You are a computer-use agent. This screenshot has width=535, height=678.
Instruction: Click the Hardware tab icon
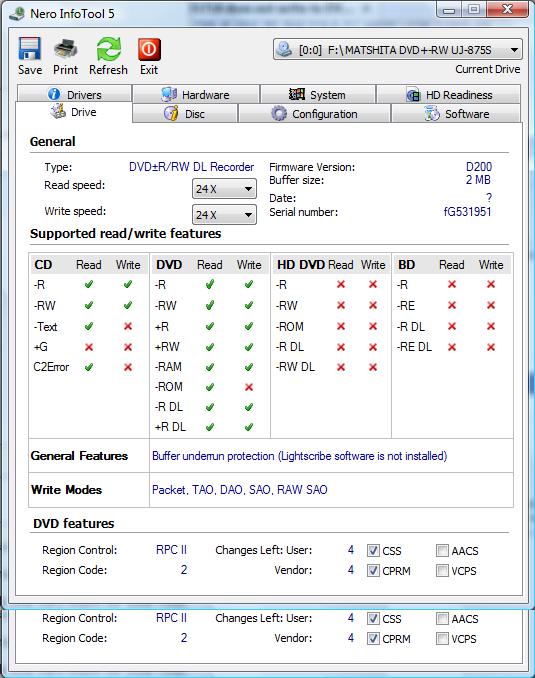coord(169,94)
